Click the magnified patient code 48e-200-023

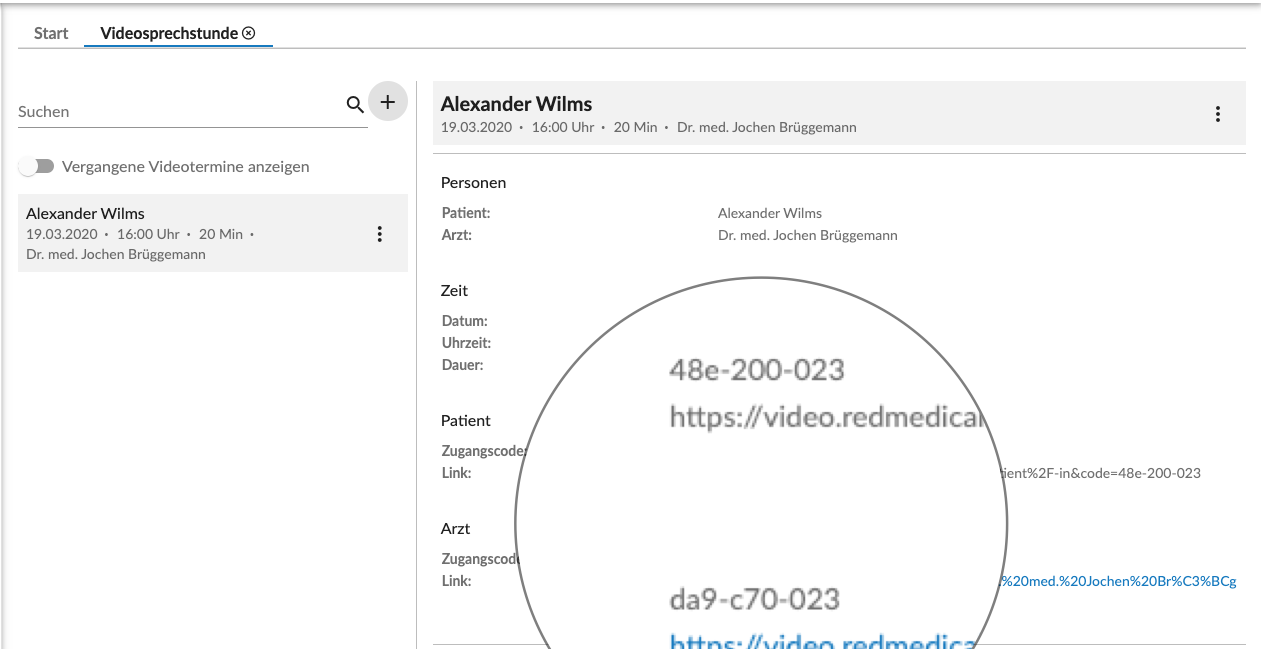tap(756, 370)
